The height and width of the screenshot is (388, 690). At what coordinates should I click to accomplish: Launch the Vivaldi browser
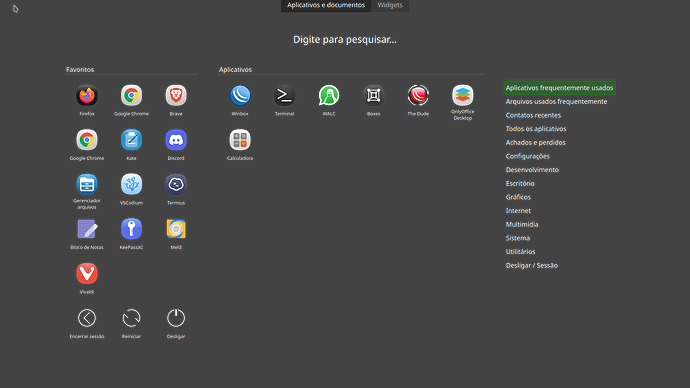point(87,274)
